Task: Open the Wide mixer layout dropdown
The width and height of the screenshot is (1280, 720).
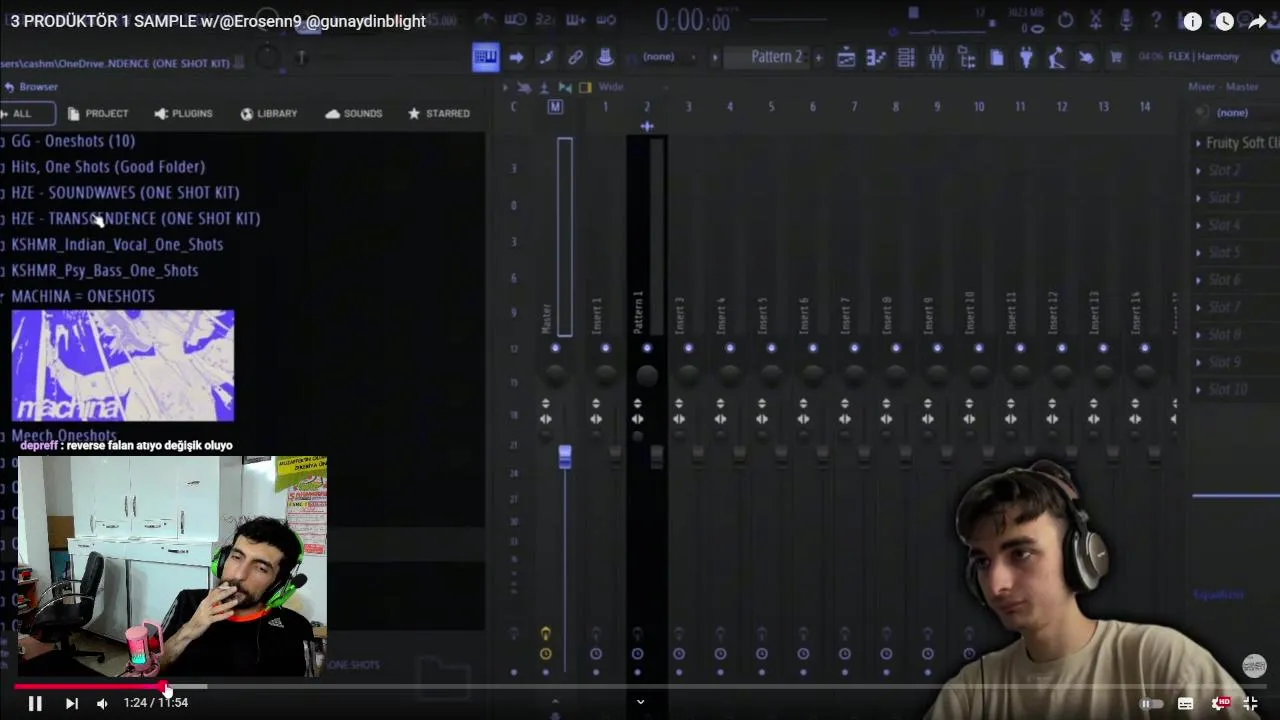Action: pos(610,87)
